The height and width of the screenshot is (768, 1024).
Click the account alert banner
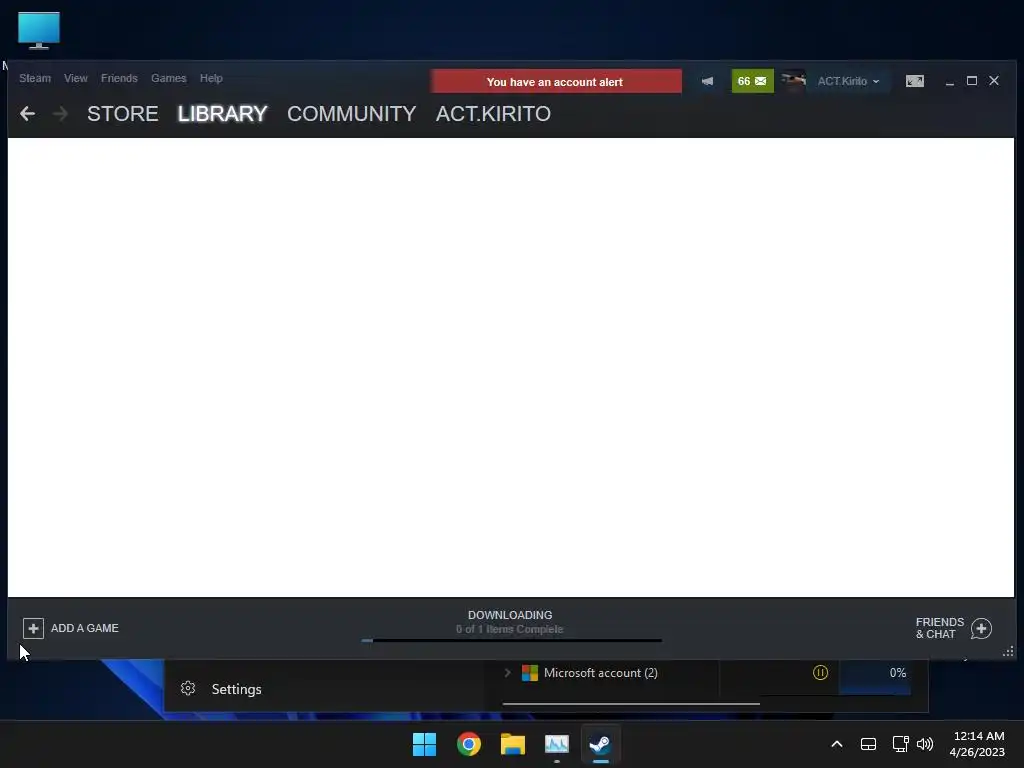click(x=556, y=82)
